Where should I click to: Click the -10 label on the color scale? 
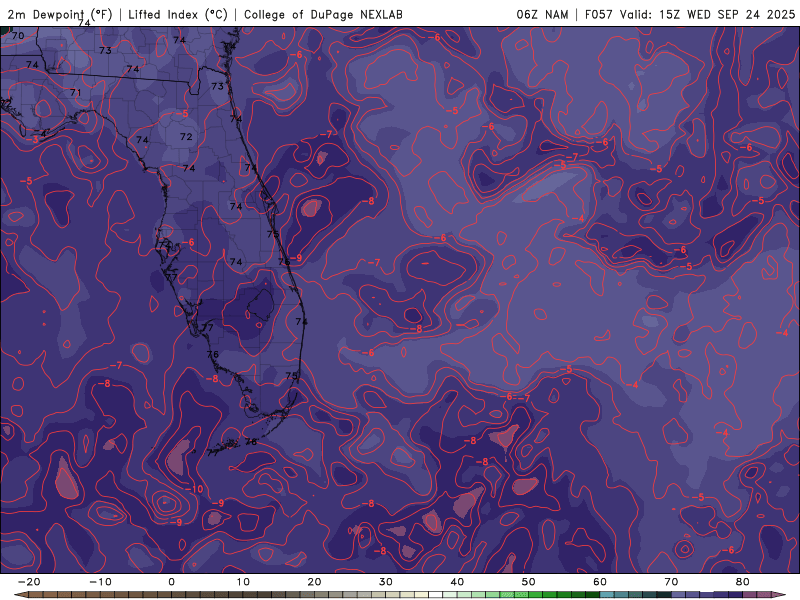pos(100,582)
